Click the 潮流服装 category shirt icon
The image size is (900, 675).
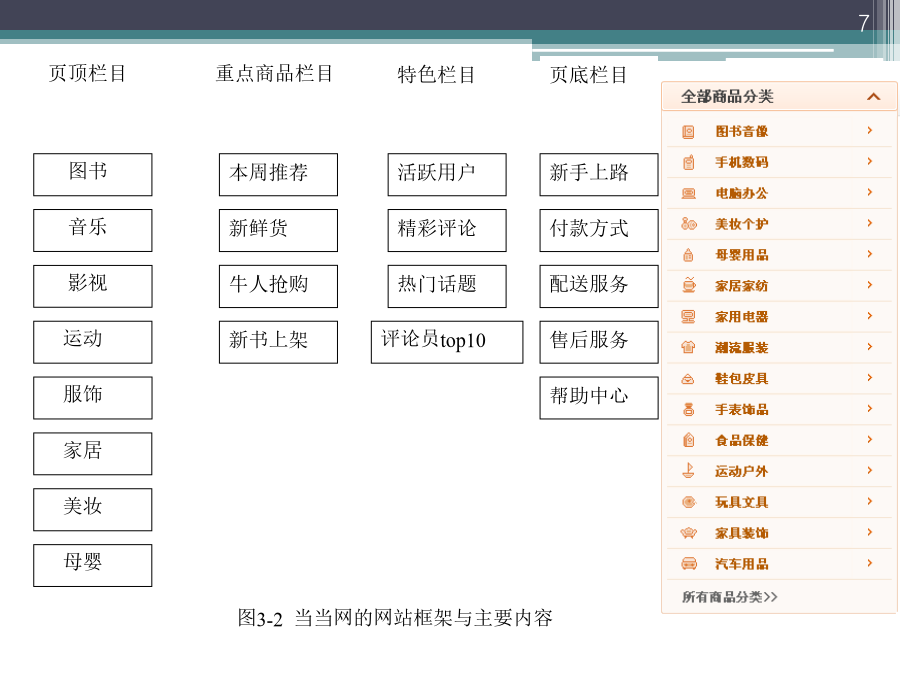click(688, 347)
